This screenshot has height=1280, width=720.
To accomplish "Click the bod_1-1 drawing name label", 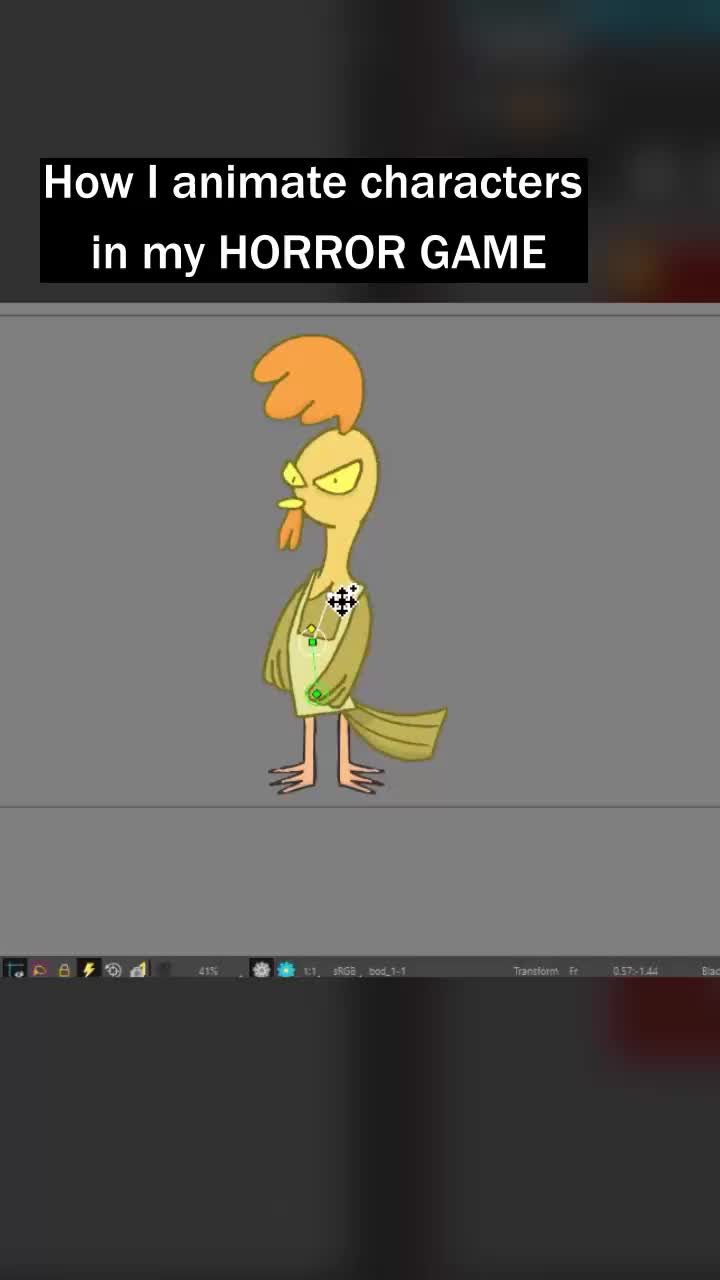I will point(387,971).
